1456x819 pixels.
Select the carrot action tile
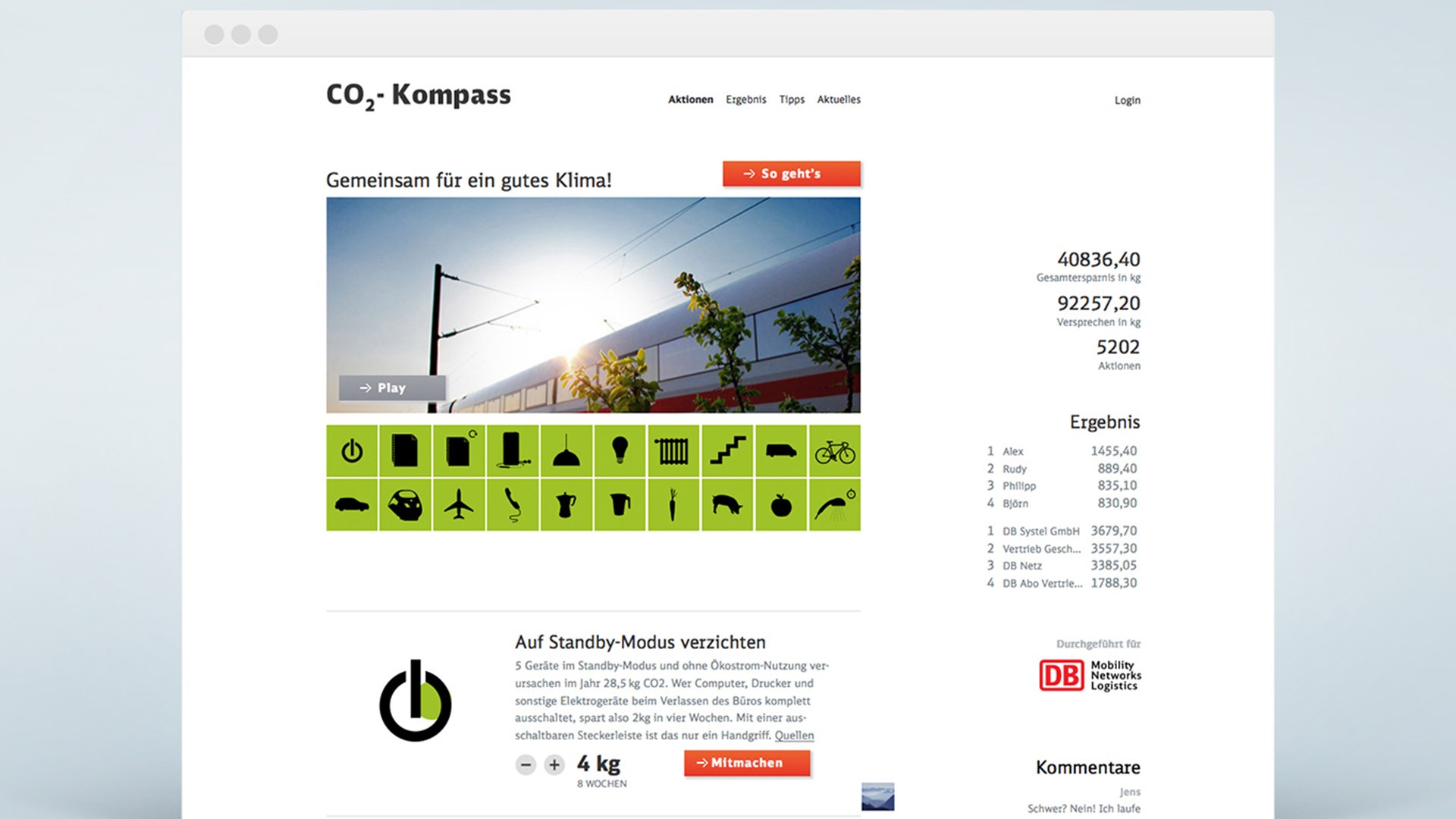point(673,504)
